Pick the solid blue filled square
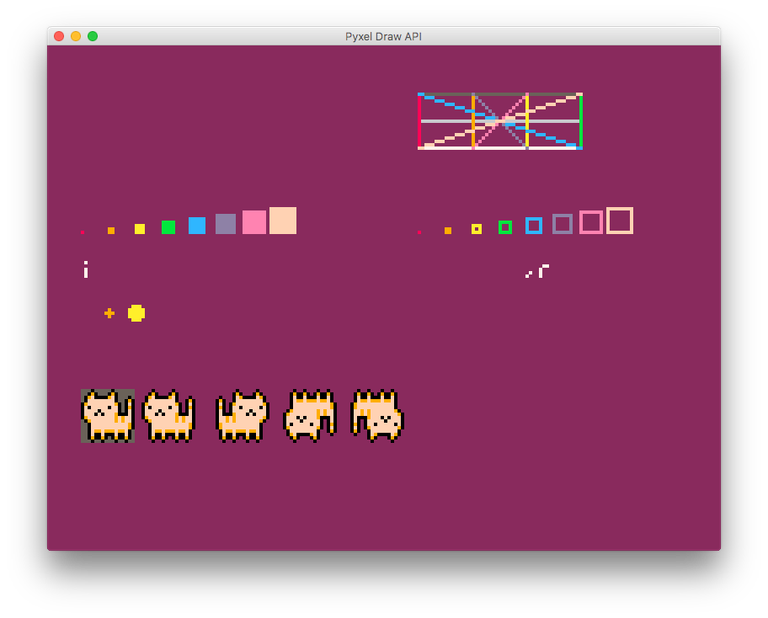This screenshot has height=618, width=768. point(197,225)
